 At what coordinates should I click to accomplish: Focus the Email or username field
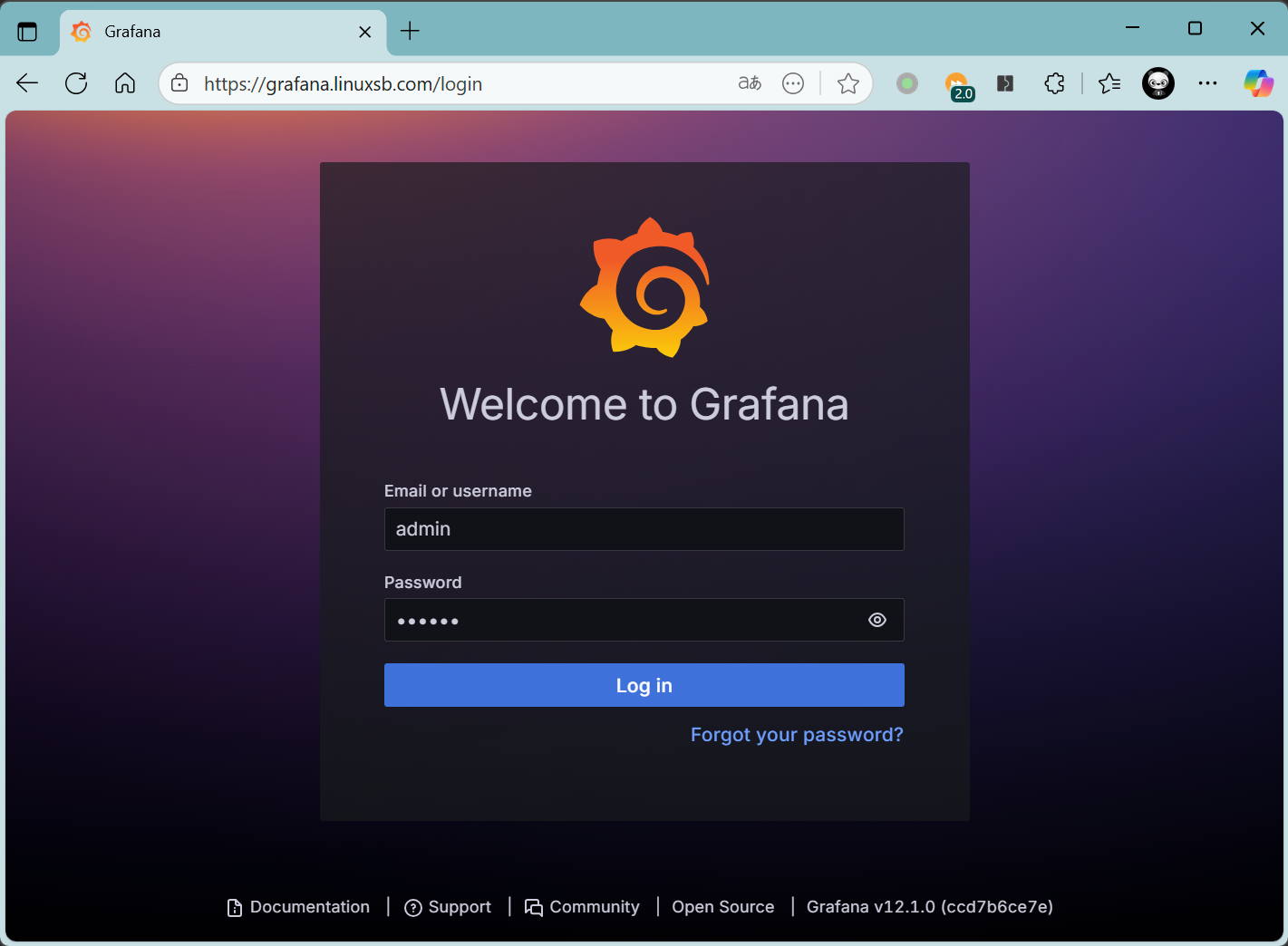coord(644,529)
